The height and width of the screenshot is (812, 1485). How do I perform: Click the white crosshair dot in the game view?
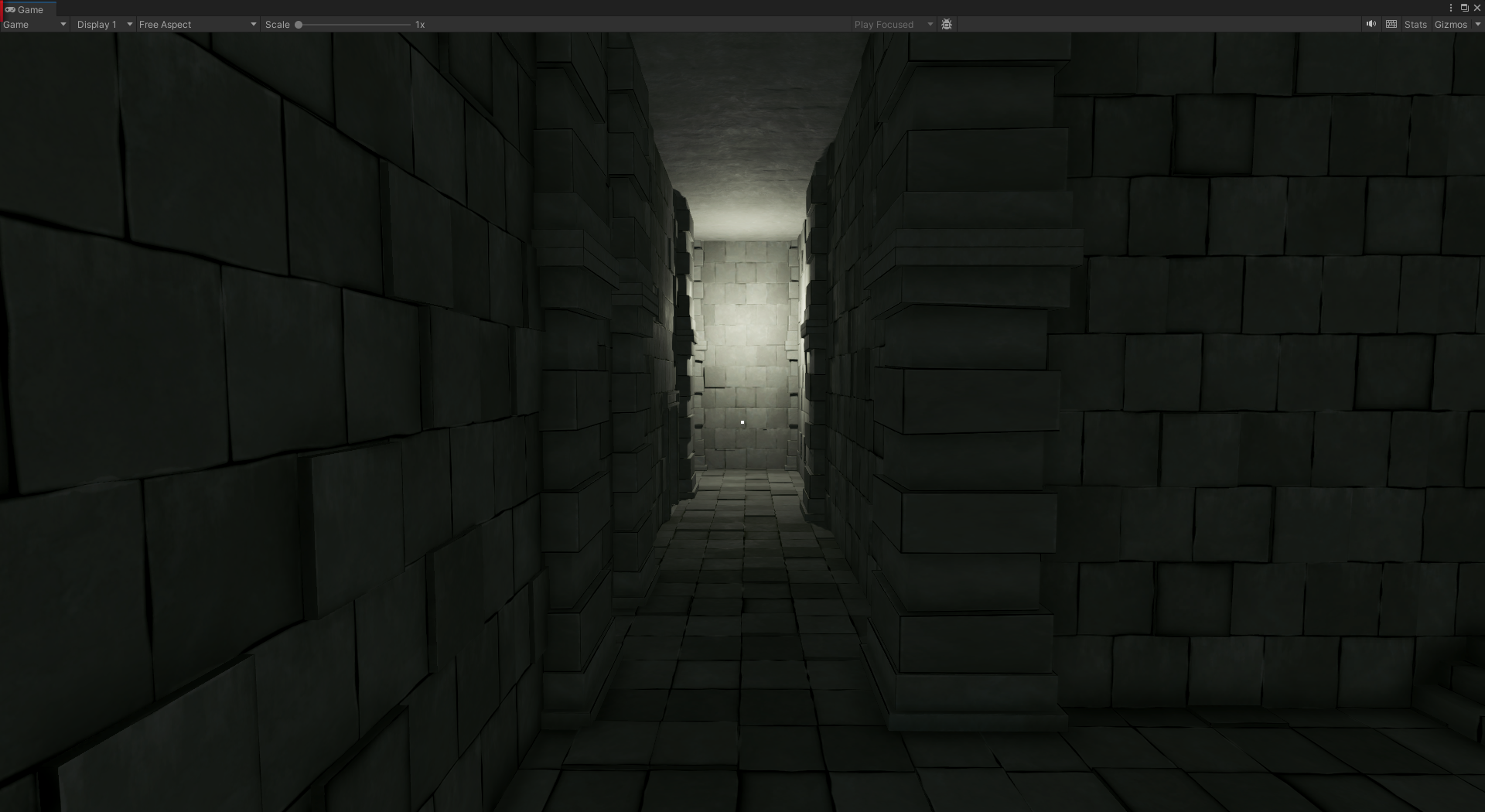point(742,422)
